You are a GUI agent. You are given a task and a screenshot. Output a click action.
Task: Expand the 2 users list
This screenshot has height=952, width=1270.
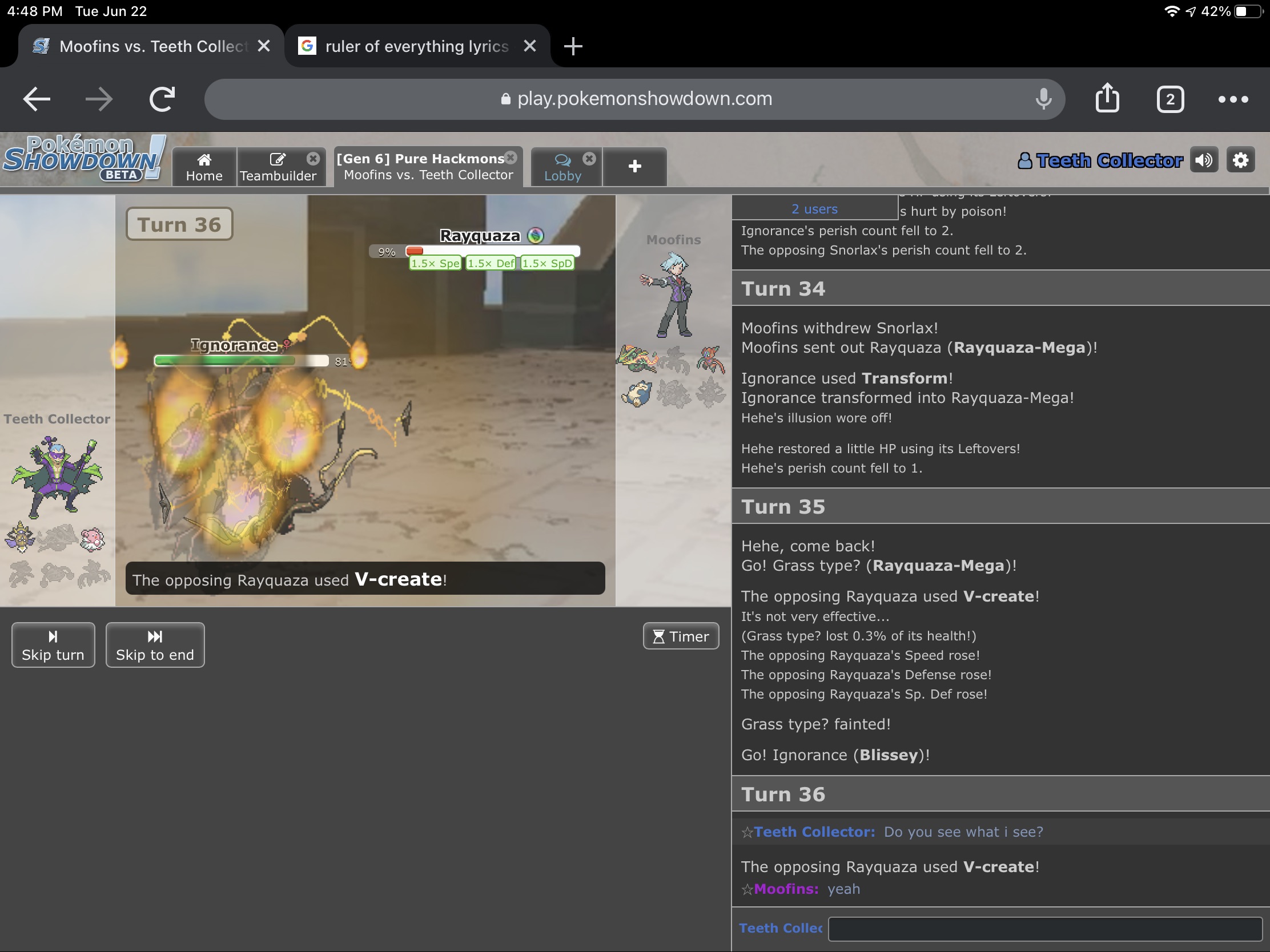click(x=814, y=209)
